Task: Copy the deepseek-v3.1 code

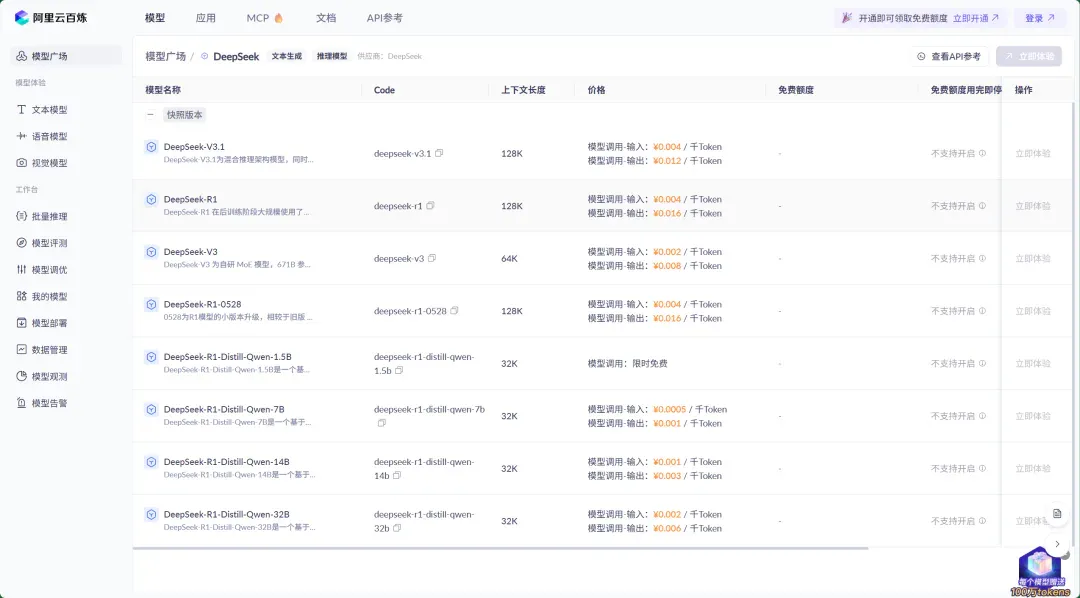Action: [x=439, y=153]
